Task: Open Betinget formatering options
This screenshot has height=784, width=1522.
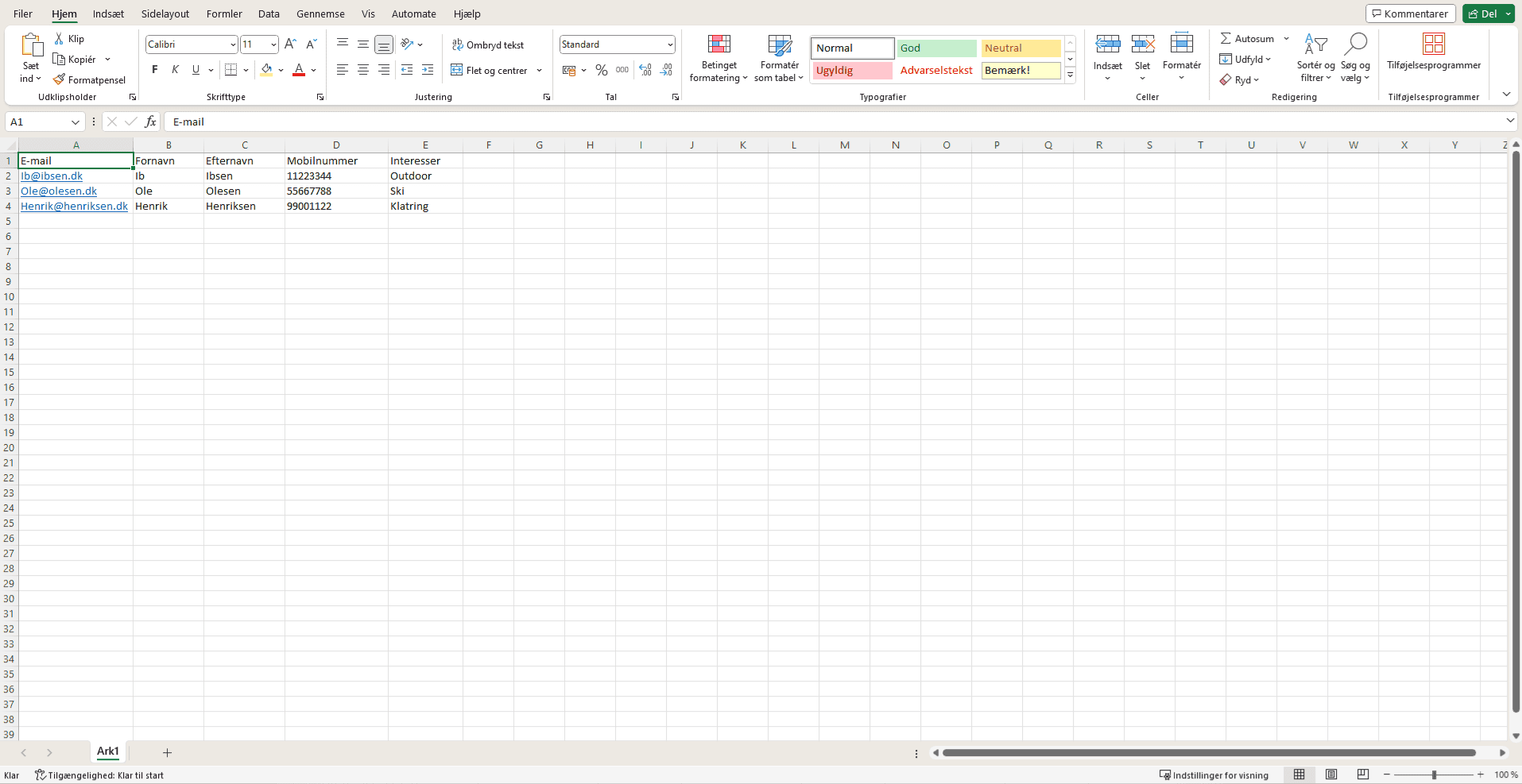Action: pos(718,58)
